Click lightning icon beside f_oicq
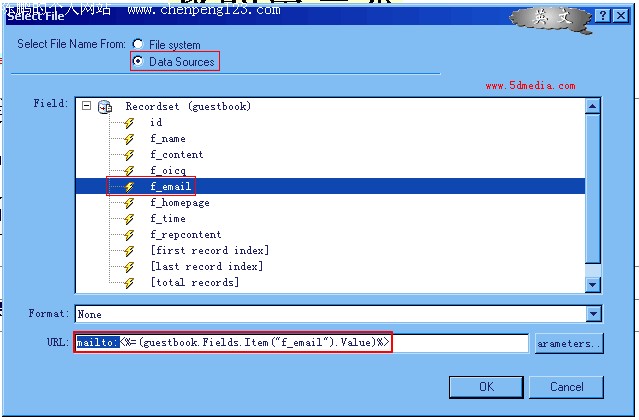 (128, 171)
